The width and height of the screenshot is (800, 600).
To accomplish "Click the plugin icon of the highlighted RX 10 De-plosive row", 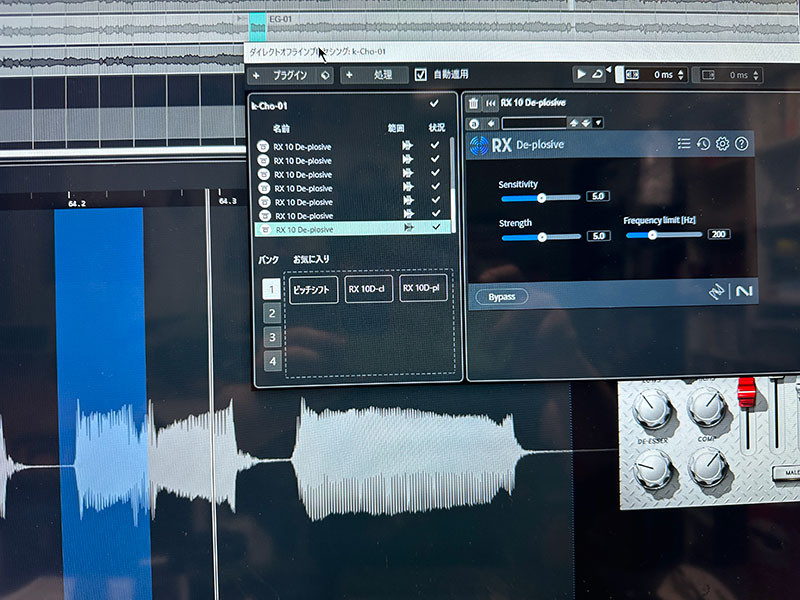I will pos(265,230).
